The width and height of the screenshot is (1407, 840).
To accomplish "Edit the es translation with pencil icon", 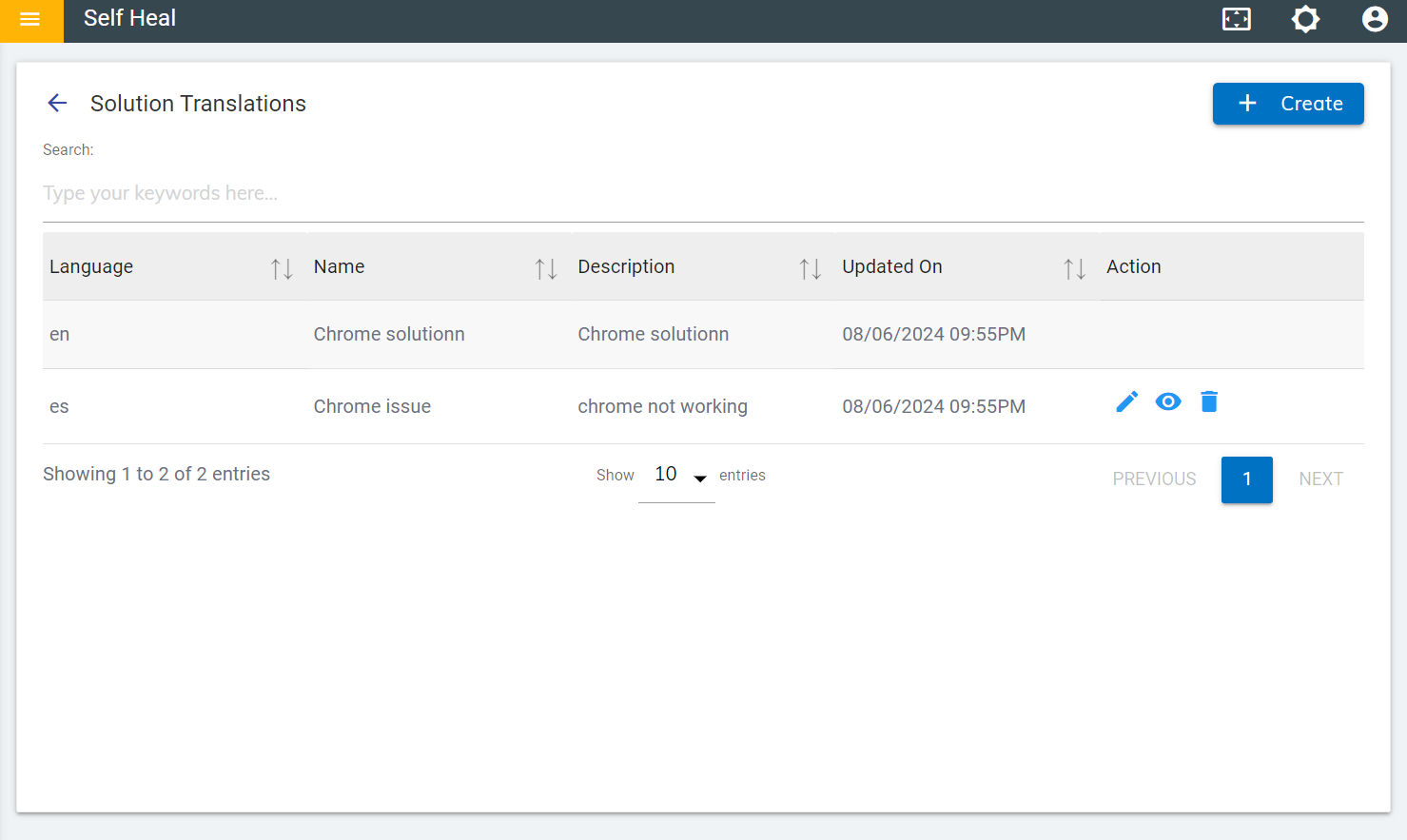I will click(x=1126, y=402).
